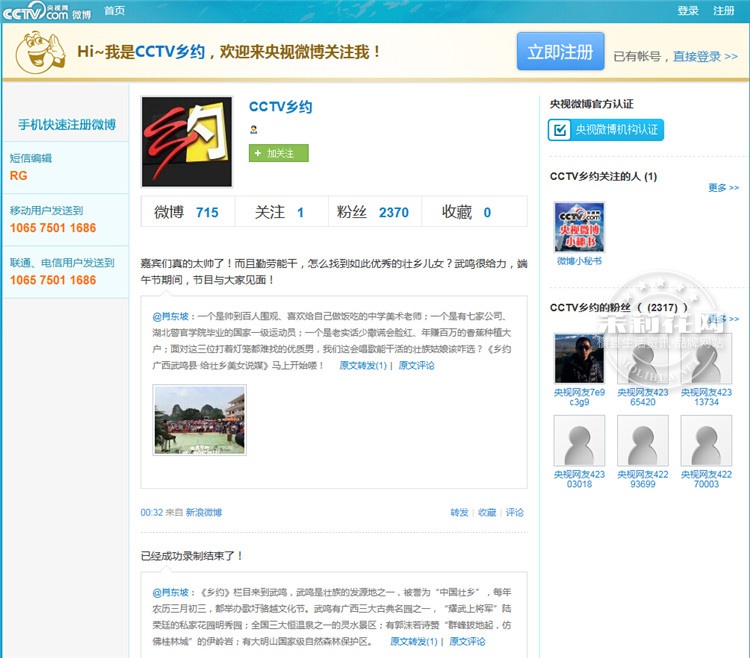This screenshot has height=658, width=750.
Task: Click 原文评论 in the second post
Action: pyautogui.click(x=467, y=641)
